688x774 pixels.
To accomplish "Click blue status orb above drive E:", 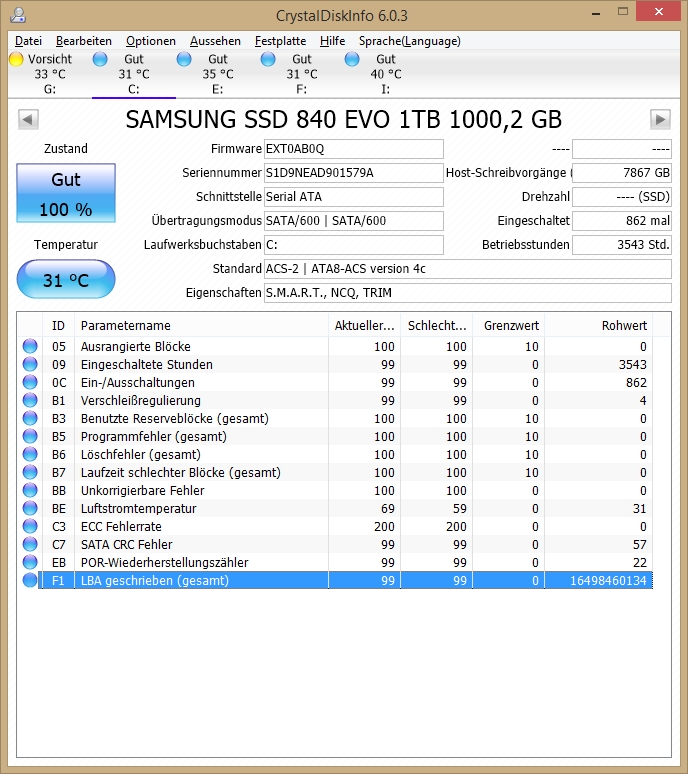I will (x=184, y=59).
